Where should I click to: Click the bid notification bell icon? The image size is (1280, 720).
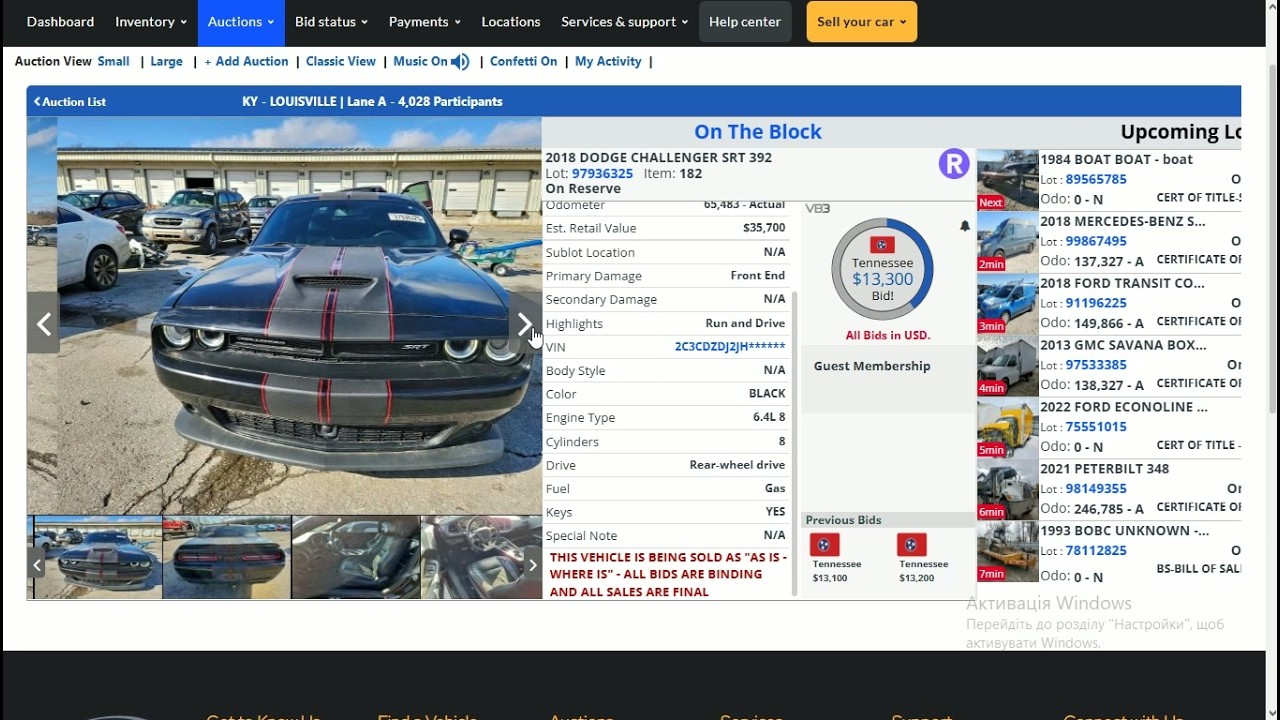964,227
